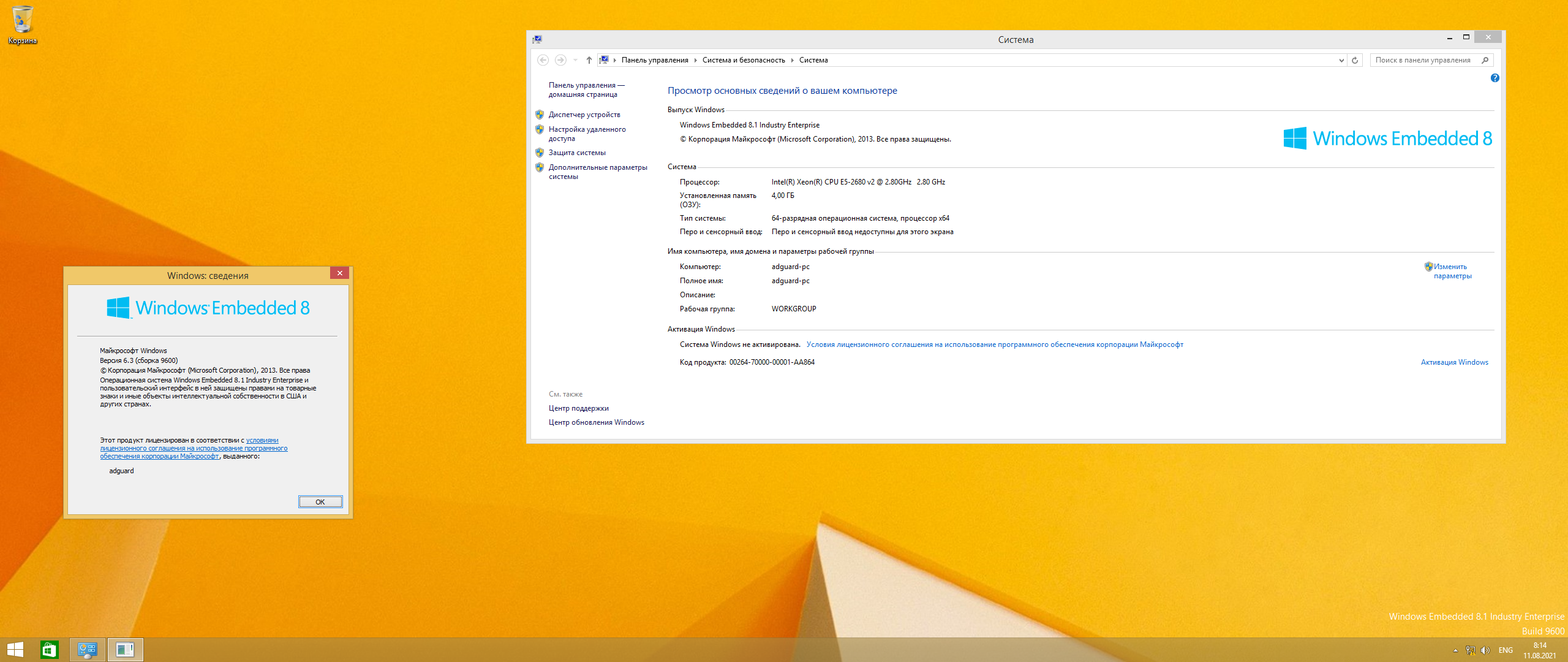Switch to the winver taskbar button

click(125, 650)
